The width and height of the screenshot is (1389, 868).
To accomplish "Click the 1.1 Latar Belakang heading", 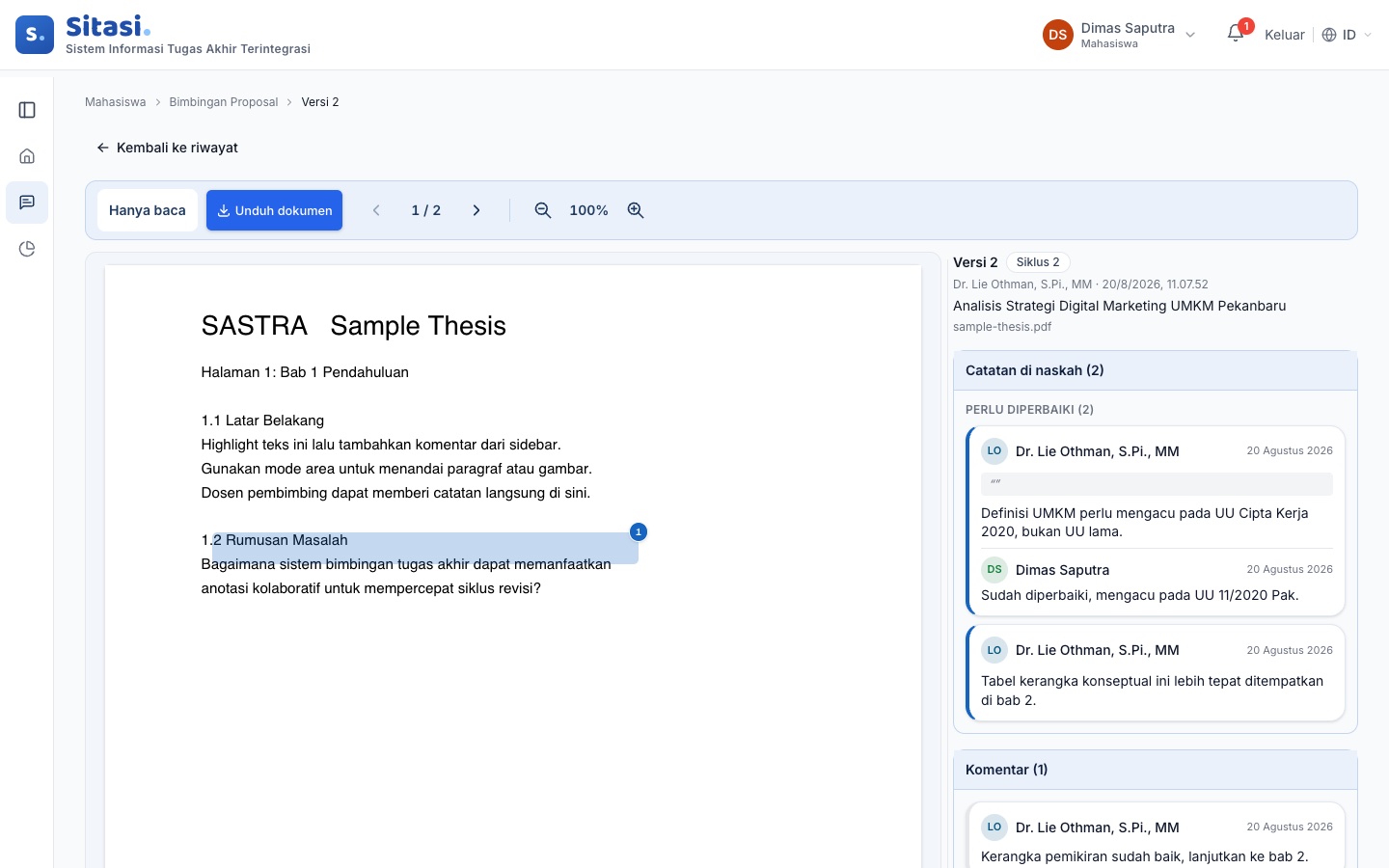I will point(262,420).
